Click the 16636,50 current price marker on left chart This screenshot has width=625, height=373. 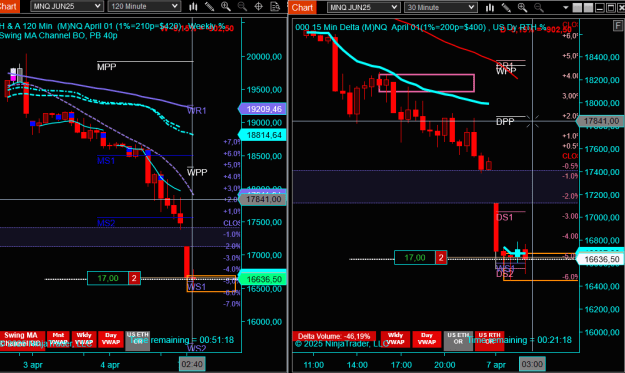[x=262, y=279]
